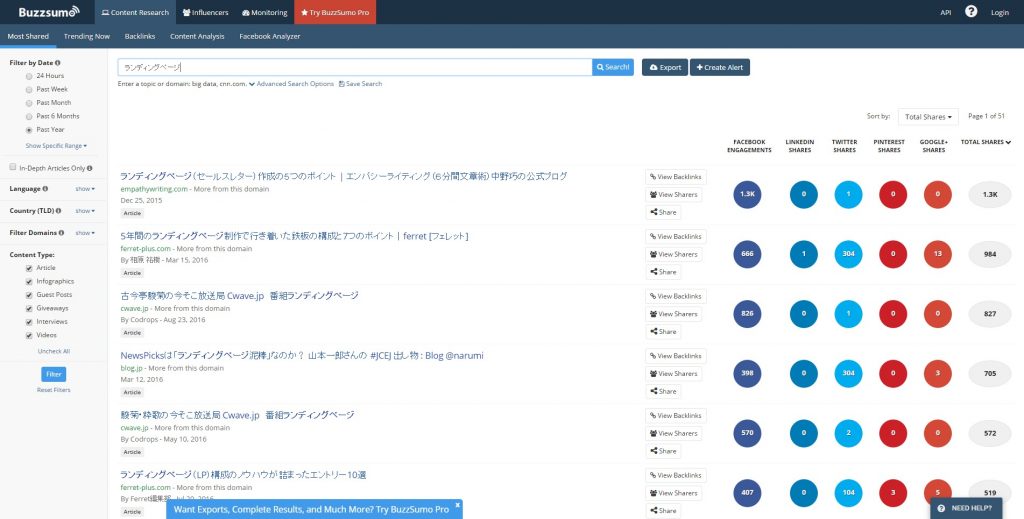Close the Try BuzzSumo Pro banner

[x=458, y=505]
